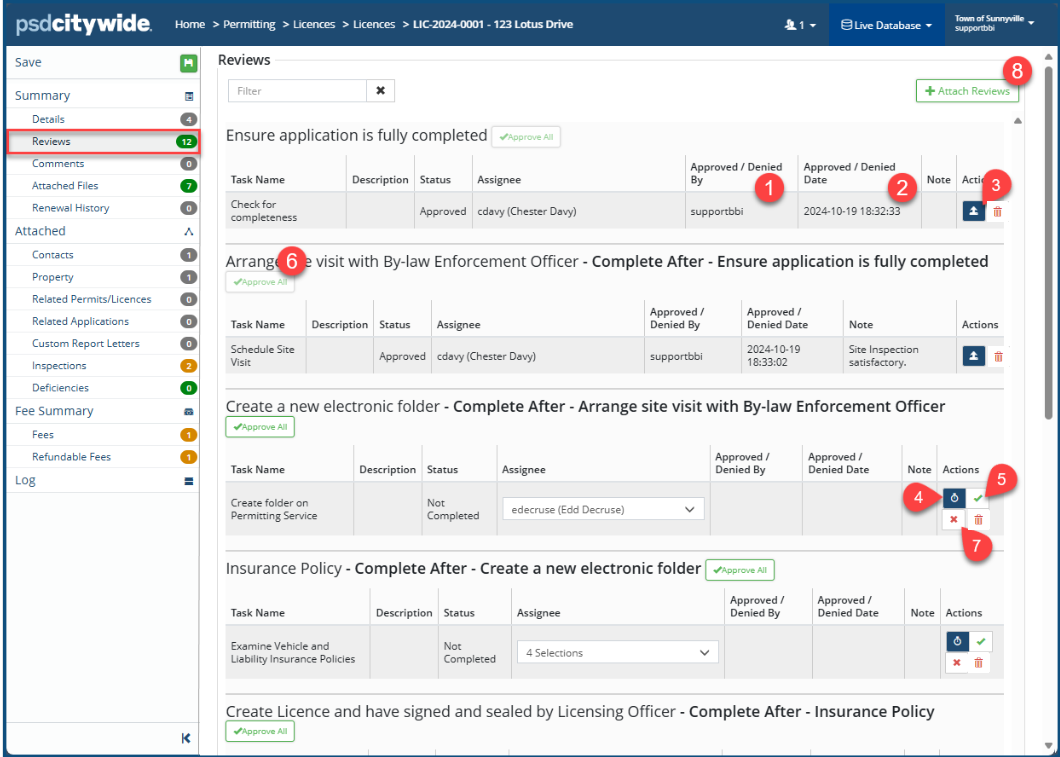Click upload icon in Check for completeness row
The image size is (1060, 757).
click(x=974, y=211)
